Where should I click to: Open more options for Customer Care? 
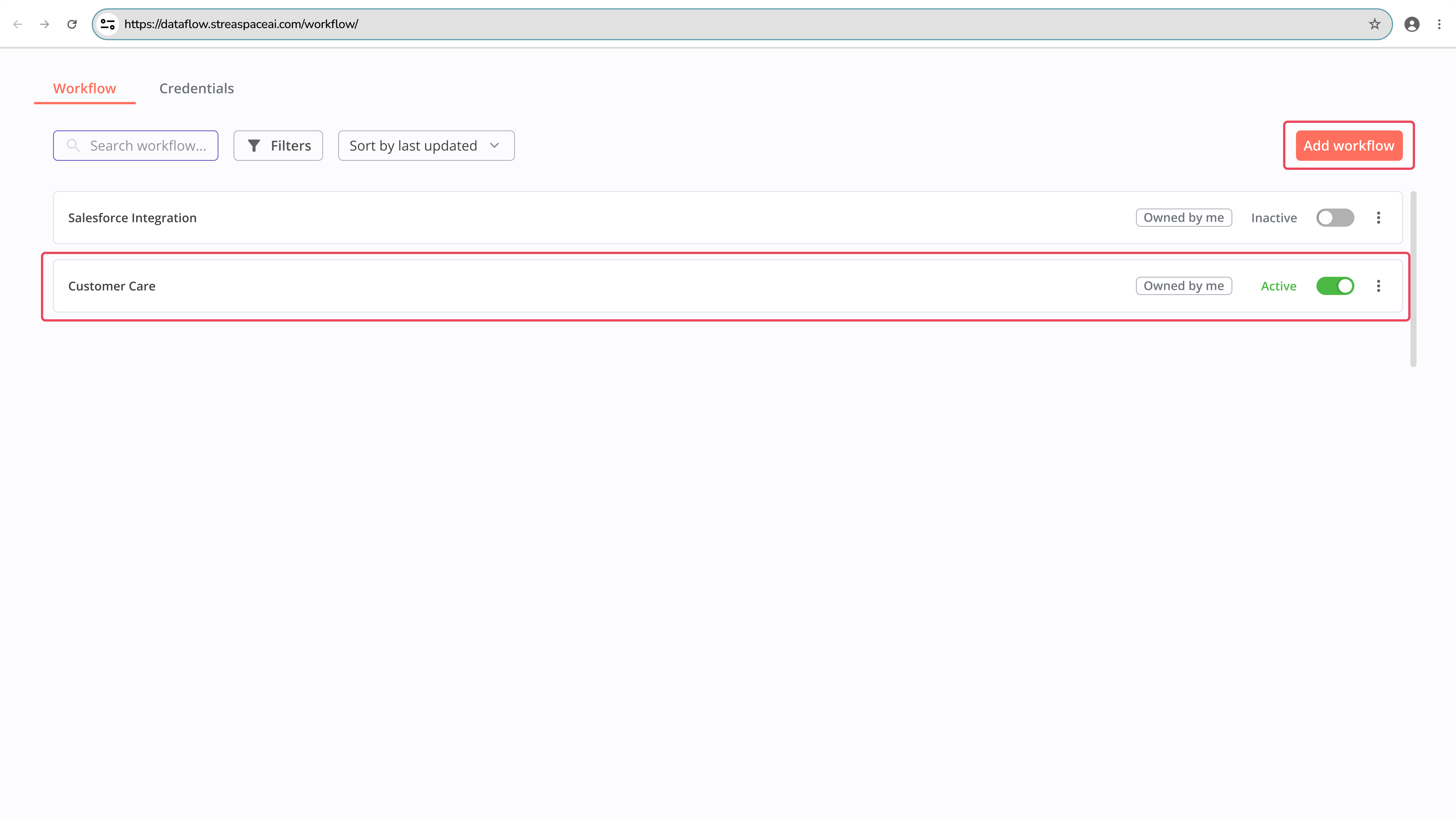click(x=1379, y=286)
